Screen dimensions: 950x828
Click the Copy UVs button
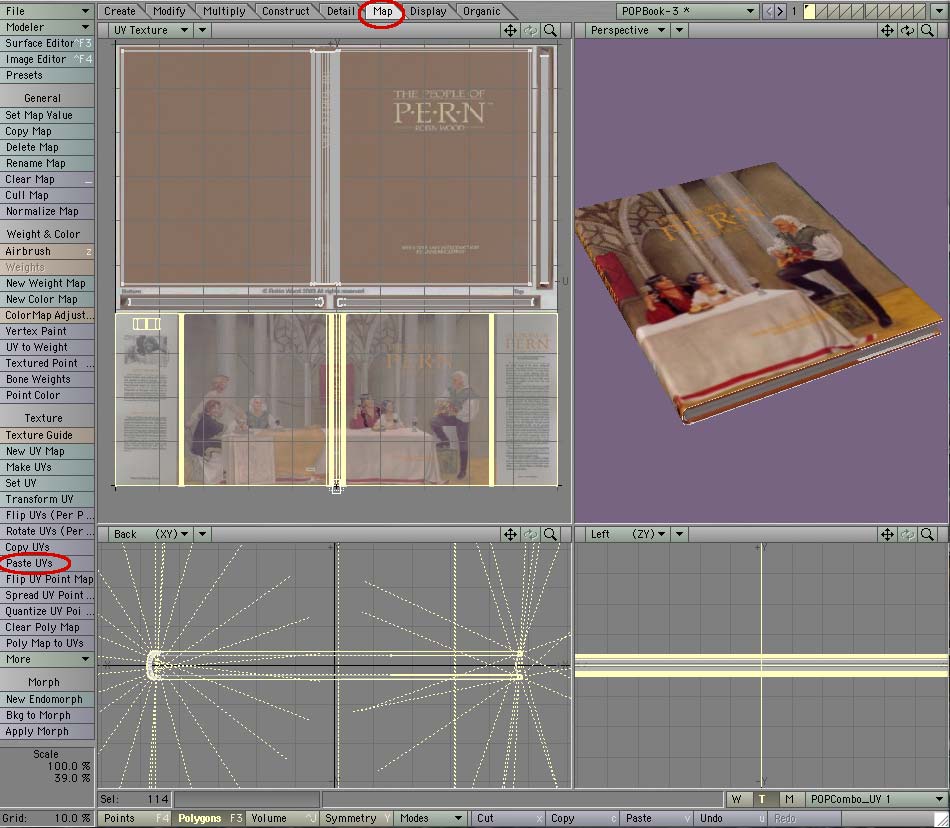point(47,547)
